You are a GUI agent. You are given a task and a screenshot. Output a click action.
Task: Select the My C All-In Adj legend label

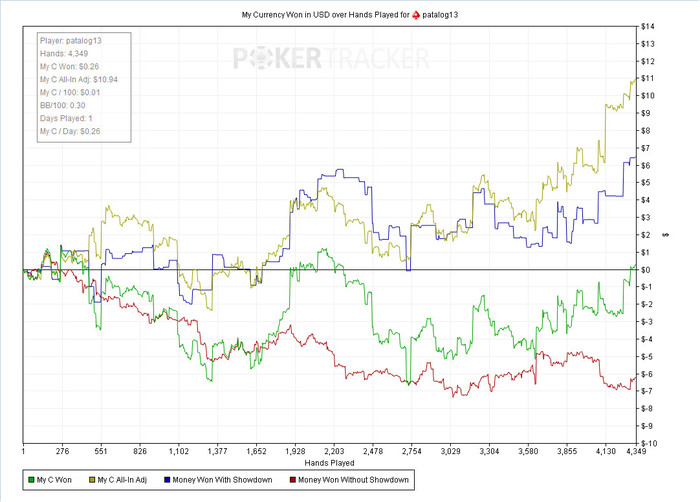tap(122, 480)
